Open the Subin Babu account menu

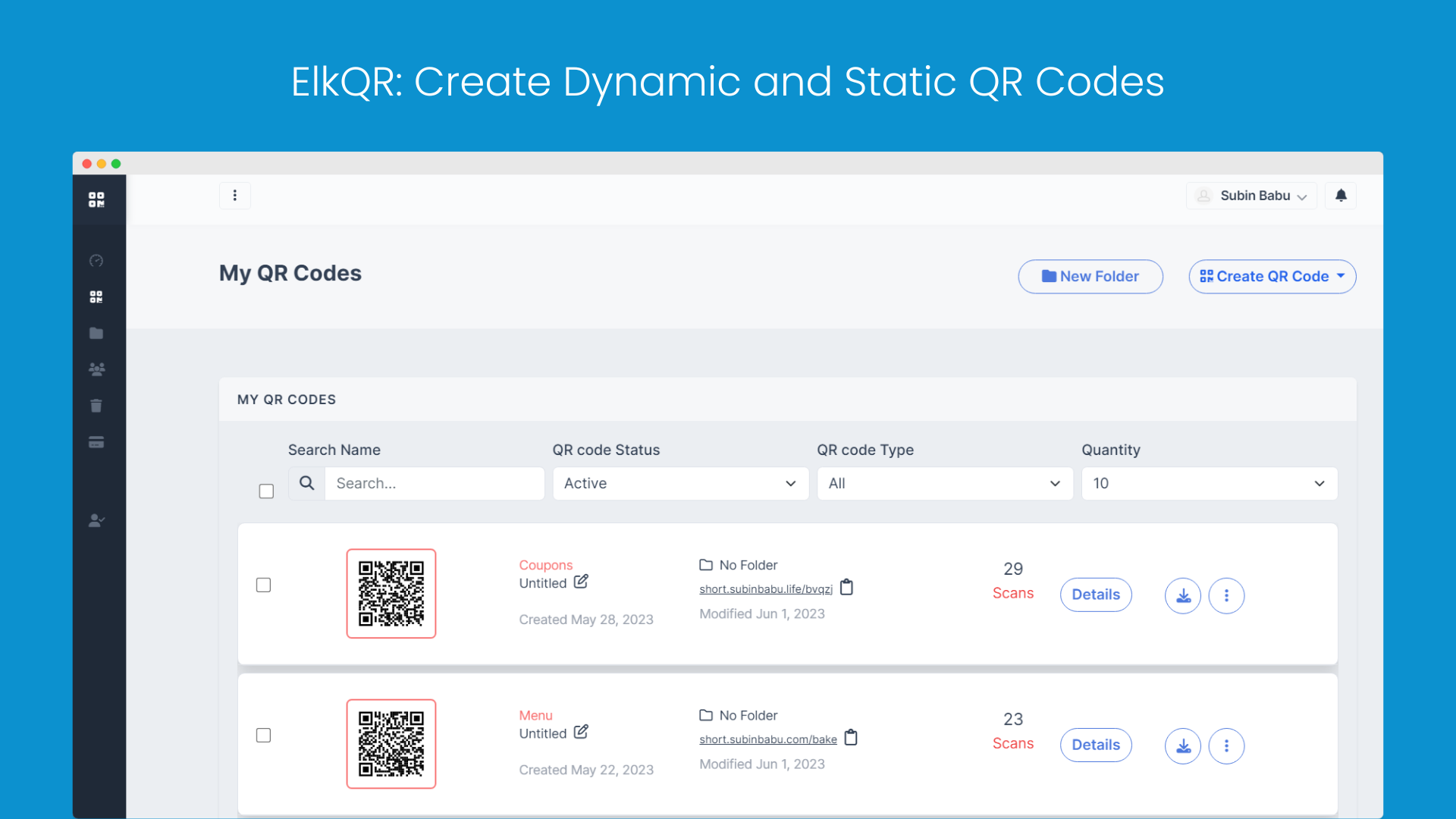coord(1251,196)
